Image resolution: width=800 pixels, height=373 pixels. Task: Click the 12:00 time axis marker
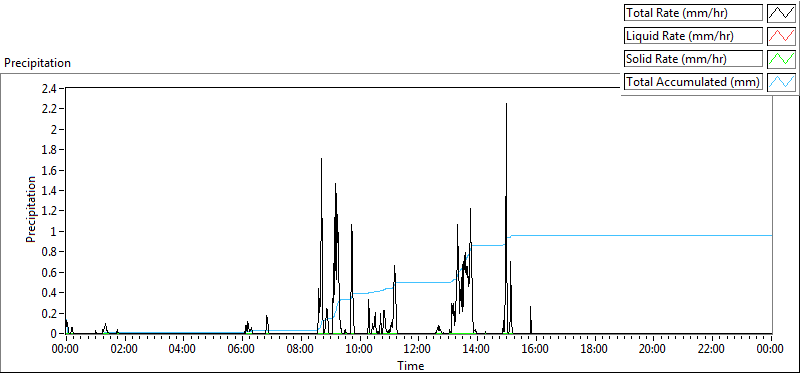point(418,349)
